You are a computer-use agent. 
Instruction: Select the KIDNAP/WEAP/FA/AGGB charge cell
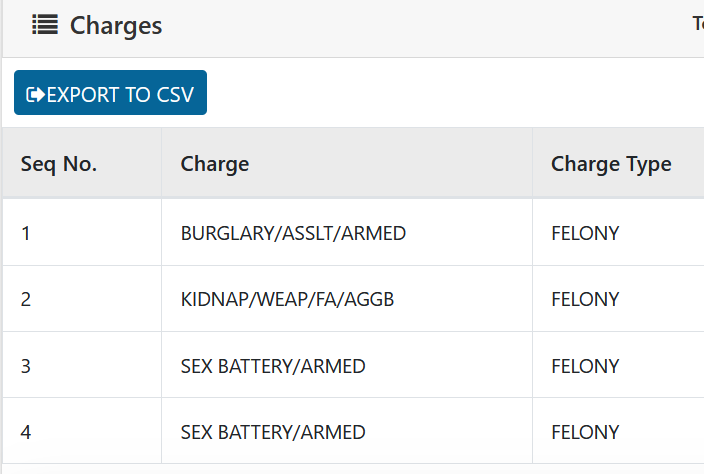(283, 299)
